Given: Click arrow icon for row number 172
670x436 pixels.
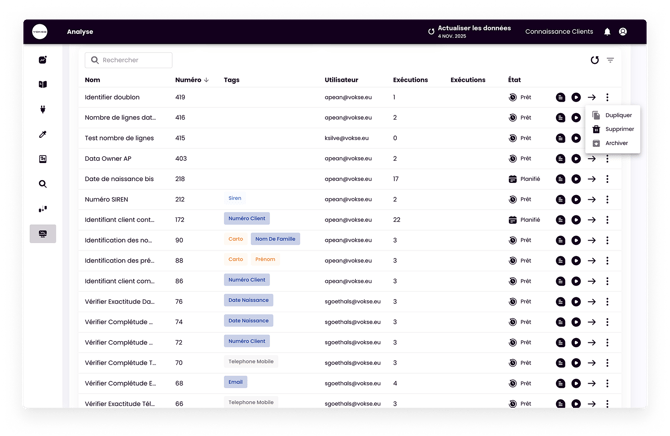Looking at the screenshot, I should (x=592, y=220).
